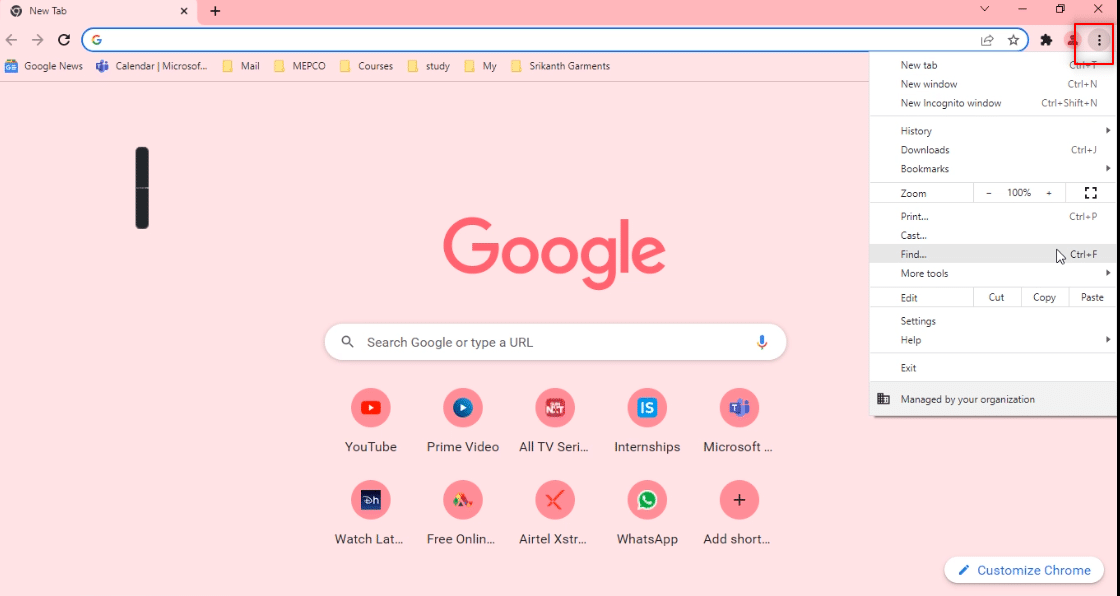Viewport: 1120px width, 596px height.
Task: Open the Internships shortcut
Action: [647, 422]
